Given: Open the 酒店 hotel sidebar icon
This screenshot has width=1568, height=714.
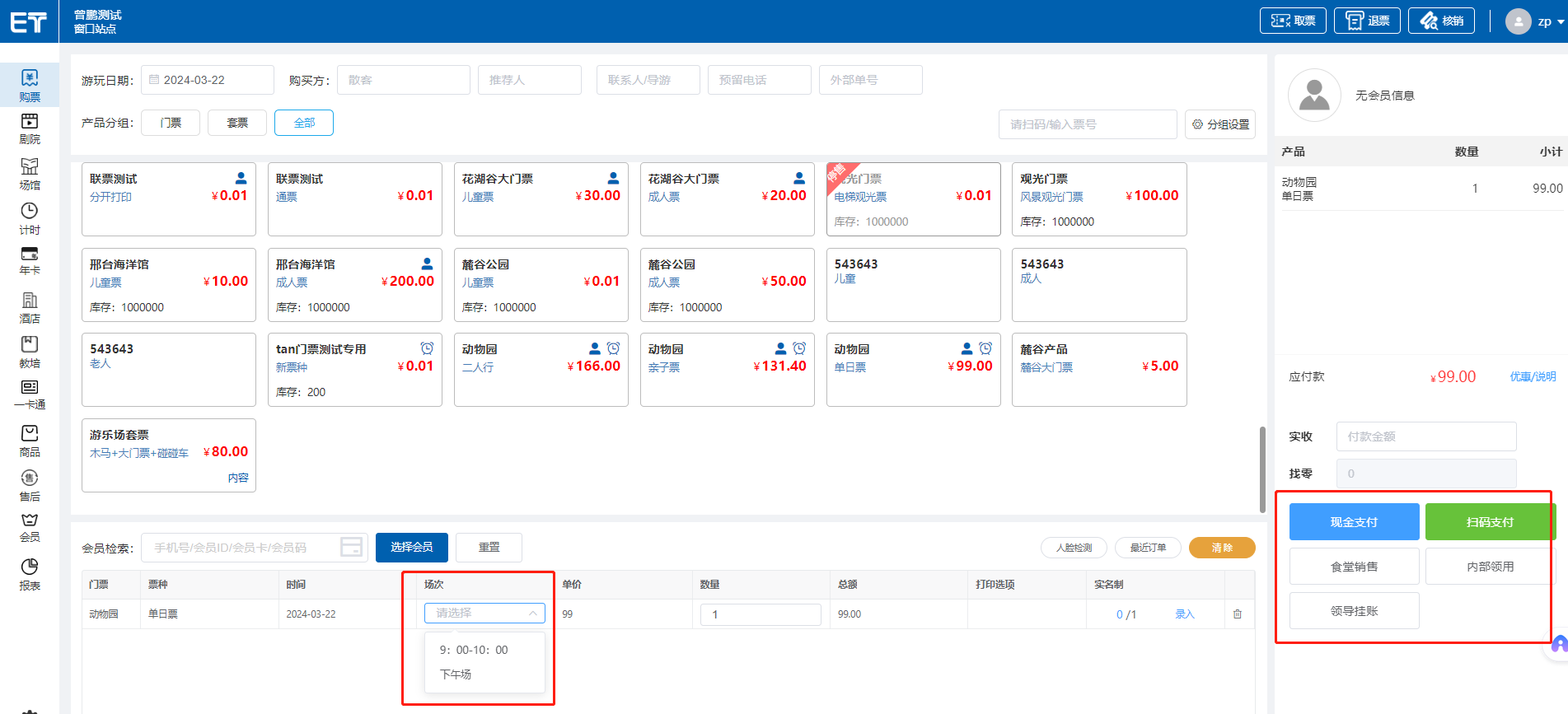Looking at the screenshot, I should point(30,307).
